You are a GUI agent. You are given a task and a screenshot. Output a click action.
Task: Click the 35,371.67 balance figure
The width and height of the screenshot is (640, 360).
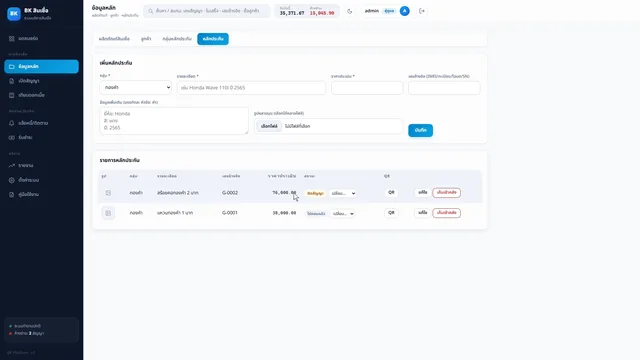(x=292, y=13)
